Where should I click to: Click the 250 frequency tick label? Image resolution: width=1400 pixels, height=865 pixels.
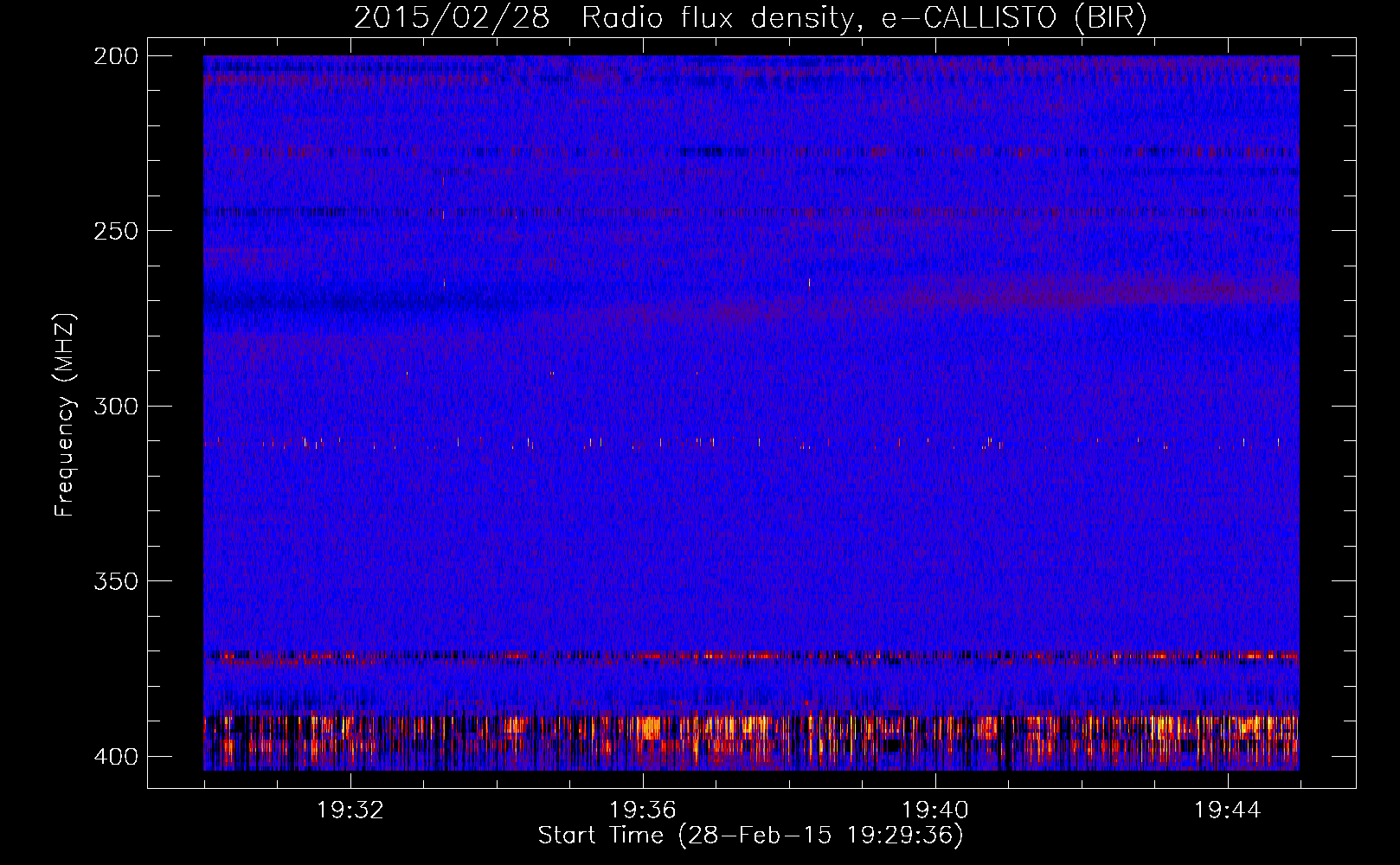[115, 231]
